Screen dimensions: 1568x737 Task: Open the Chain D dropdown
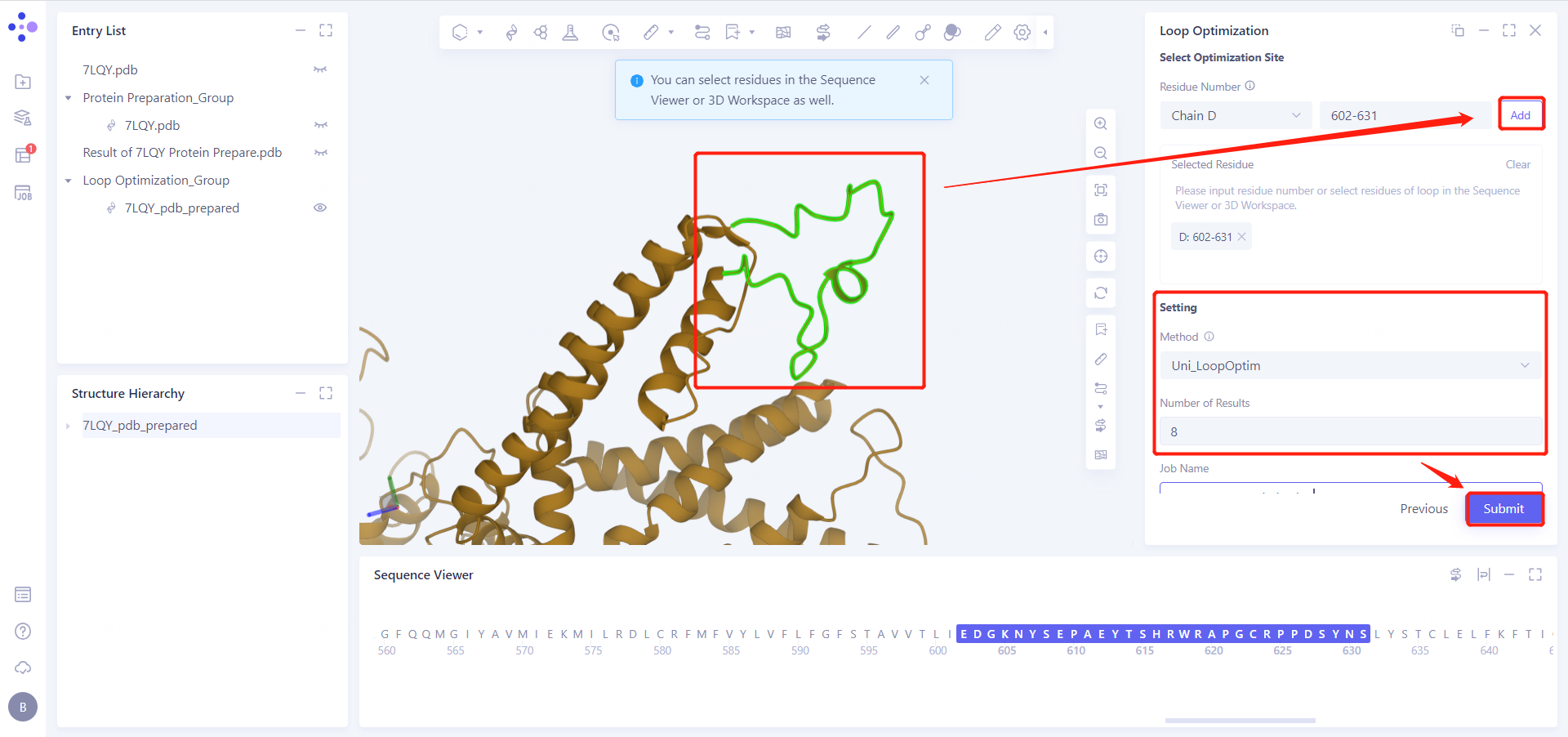(x=1235, y=115)
